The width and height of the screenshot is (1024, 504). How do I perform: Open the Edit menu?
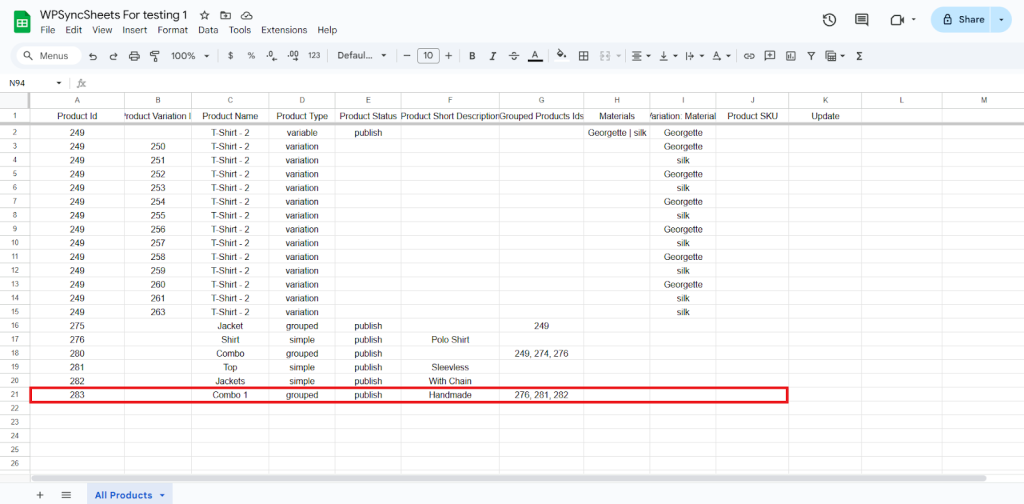(74, 30)
